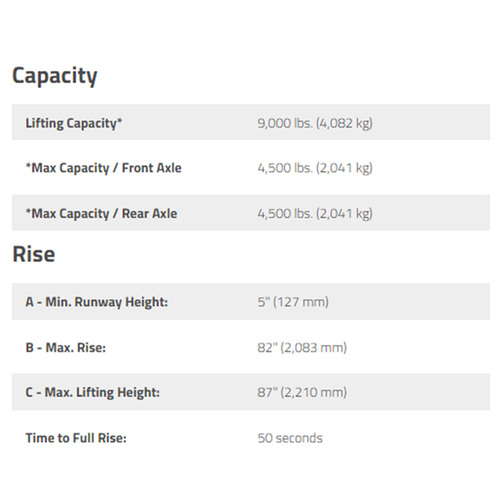Select the 82" (2,083 mm) value

click(x=302, y=348)
